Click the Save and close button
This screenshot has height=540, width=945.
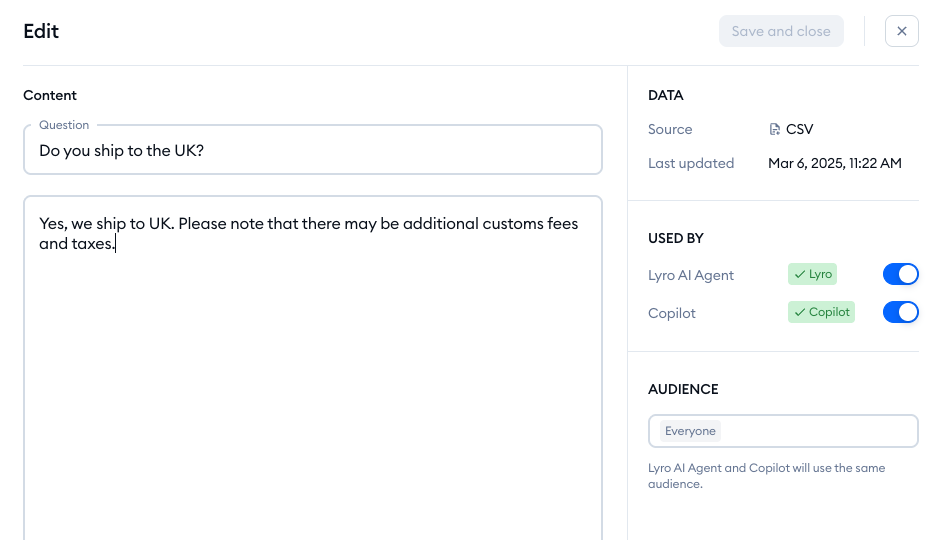(x=781, y=31)
